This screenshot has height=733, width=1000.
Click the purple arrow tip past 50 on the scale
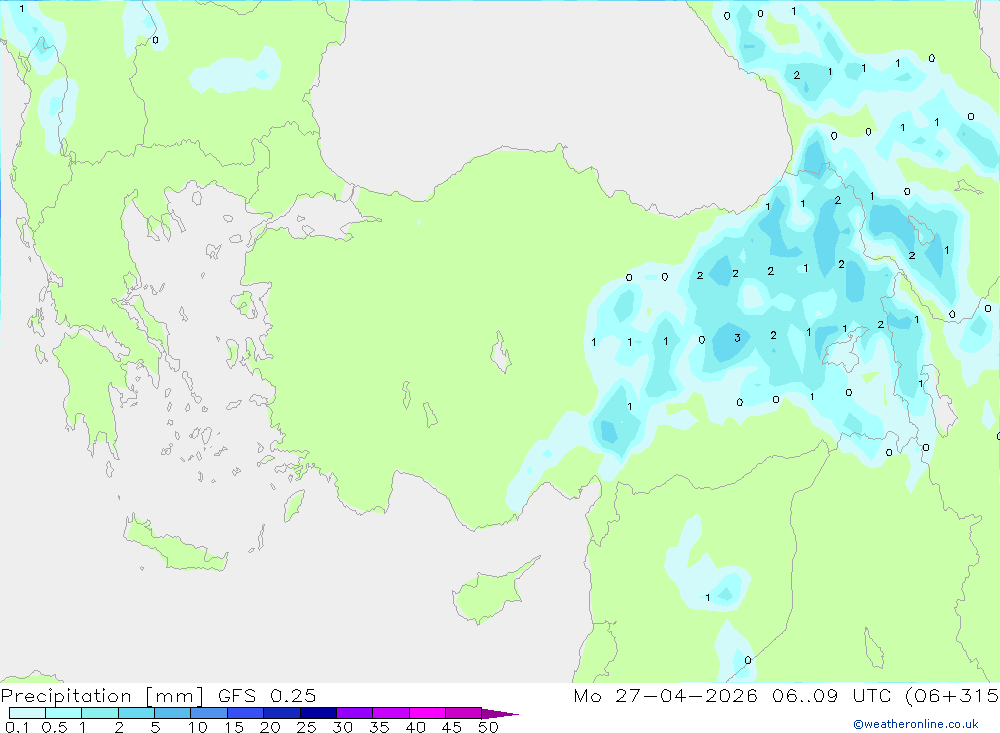[500, 713]
